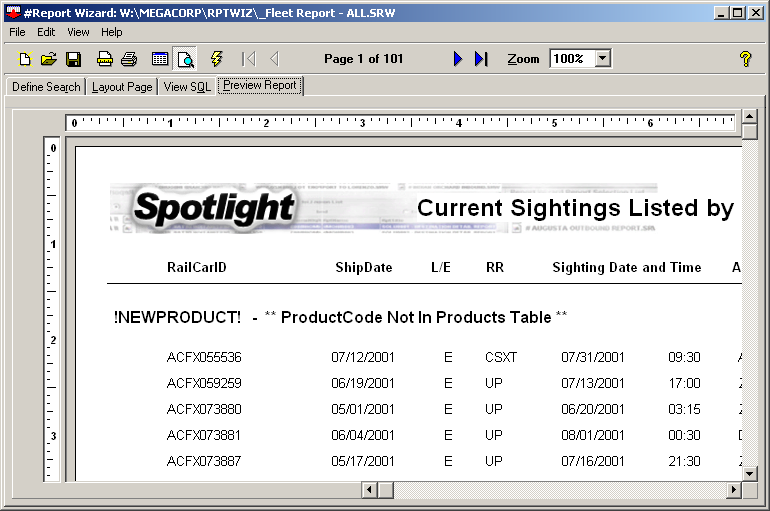Jump to the last page of report
This screenshot has height=511, width=770.
pyautogui.click(x=481, y=59)
